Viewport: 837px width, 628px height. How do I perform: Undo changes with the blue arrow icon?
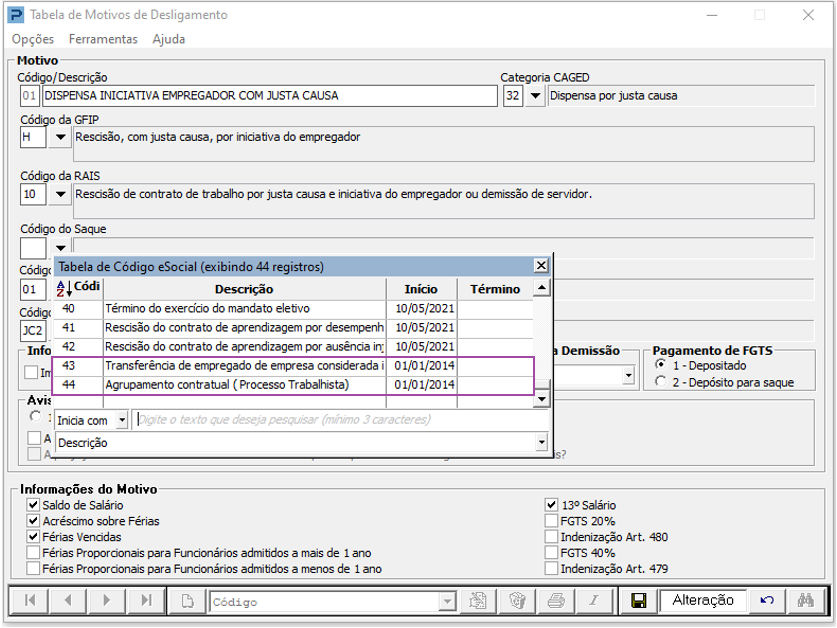click(x=767, y=601)
